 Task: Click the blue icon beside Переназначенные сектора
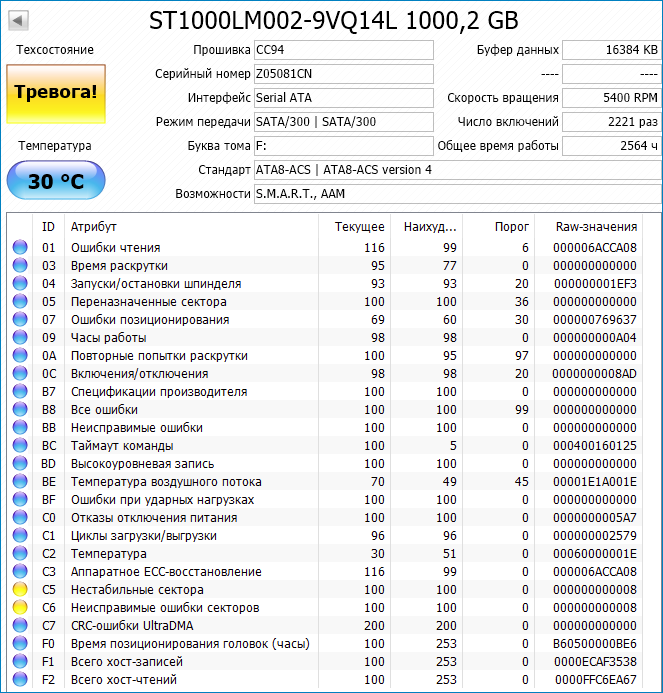(x=20, y=302)
